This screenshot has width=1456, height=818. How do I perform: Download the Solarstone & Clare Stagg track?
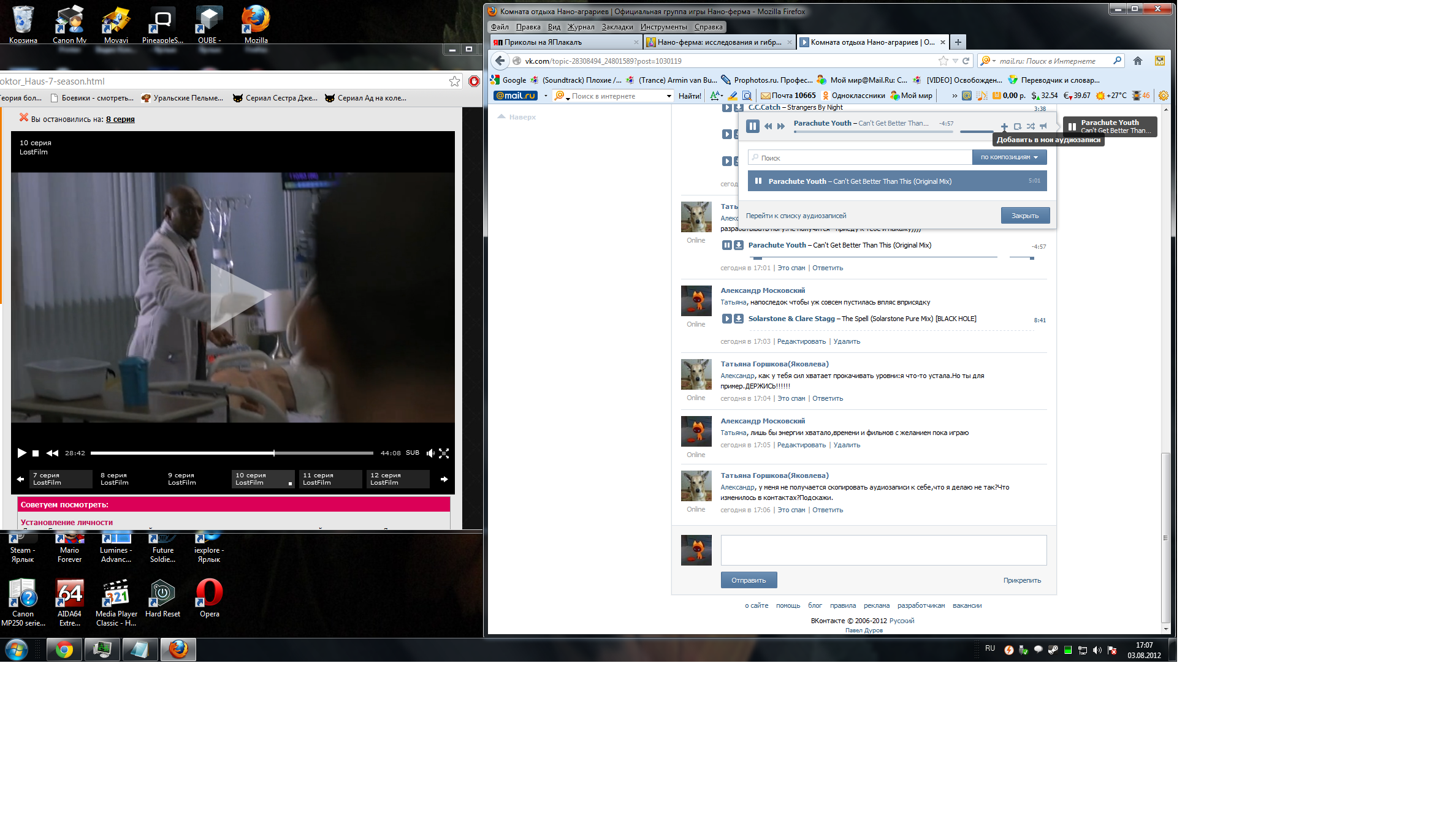point(739,319)
